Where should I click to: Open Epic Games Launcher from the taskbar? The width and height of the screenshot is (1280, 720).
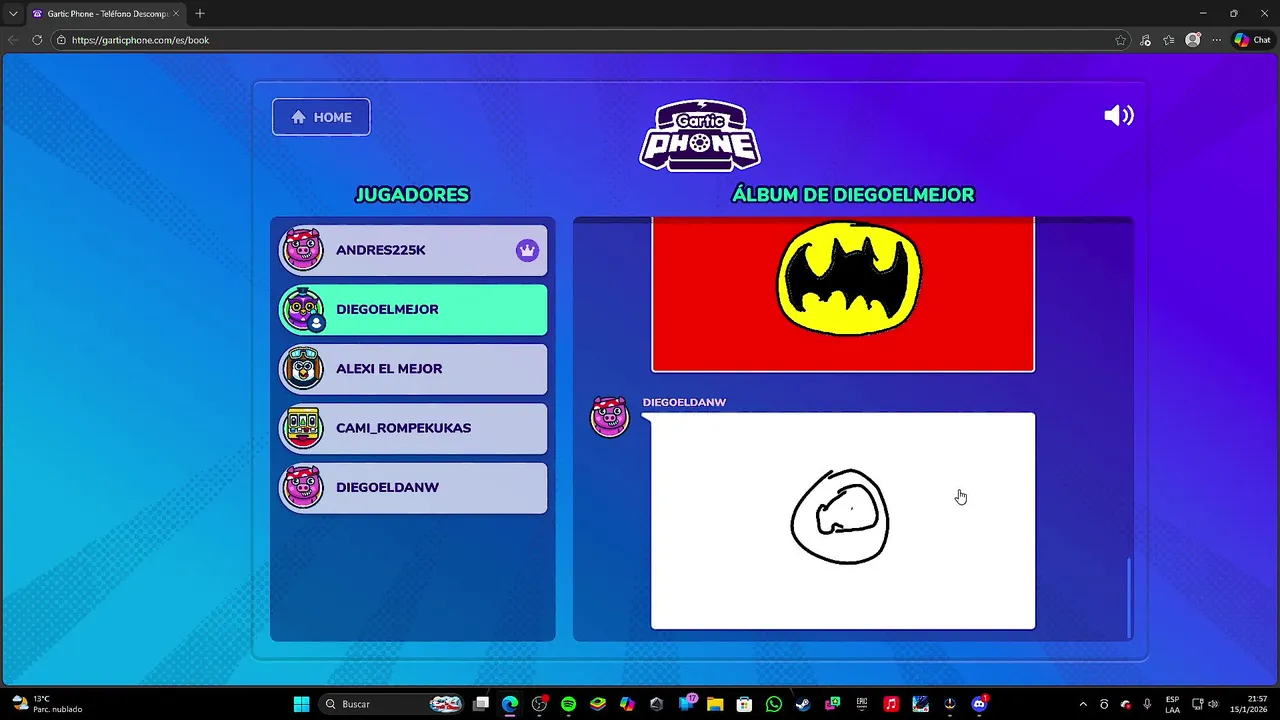[861, 704]
